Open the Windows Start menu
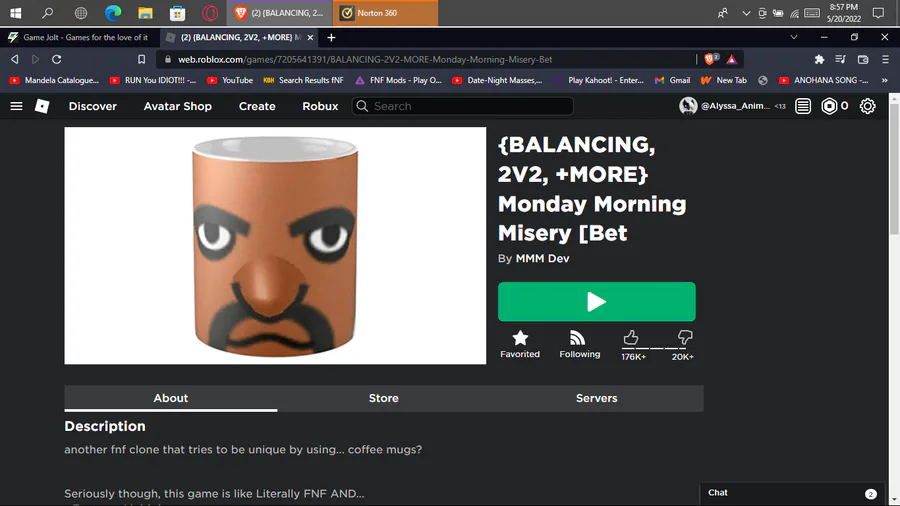Viewport: 900px width, 506px height. point(15,13)
